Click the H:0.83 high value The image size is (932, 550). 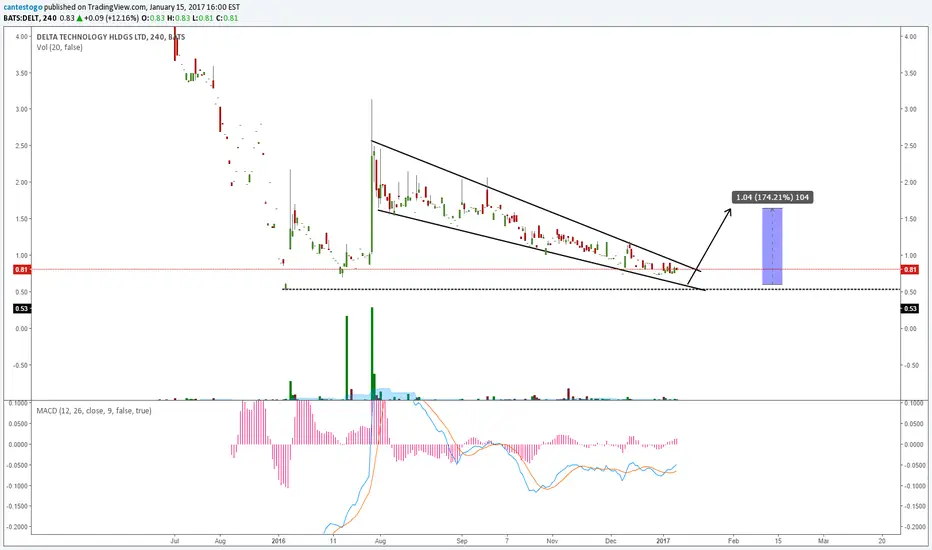pyautogui.click(x=178, y=18)
